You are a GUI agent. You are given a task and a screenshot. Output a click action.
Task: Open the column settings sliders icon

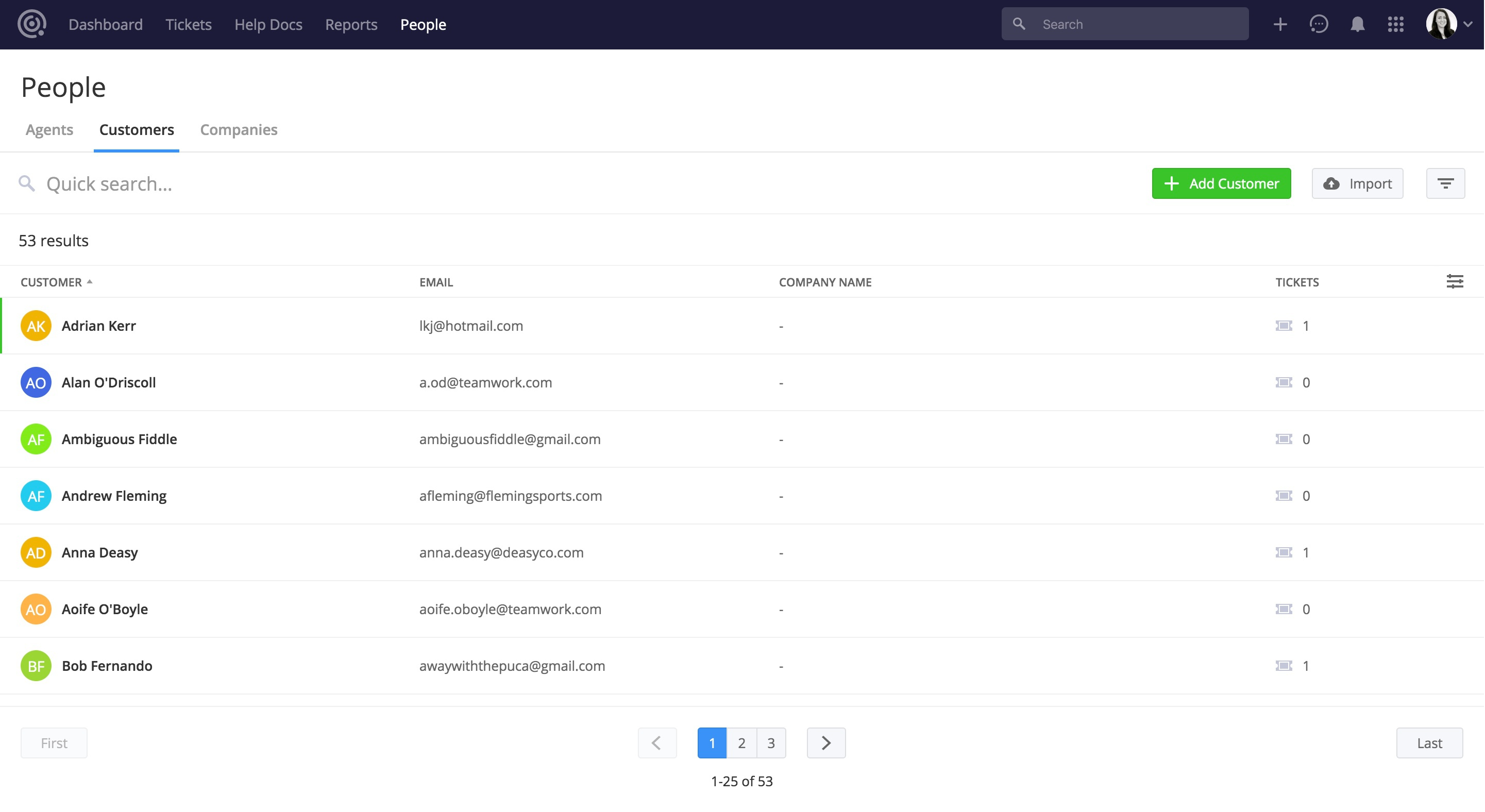1455,282
